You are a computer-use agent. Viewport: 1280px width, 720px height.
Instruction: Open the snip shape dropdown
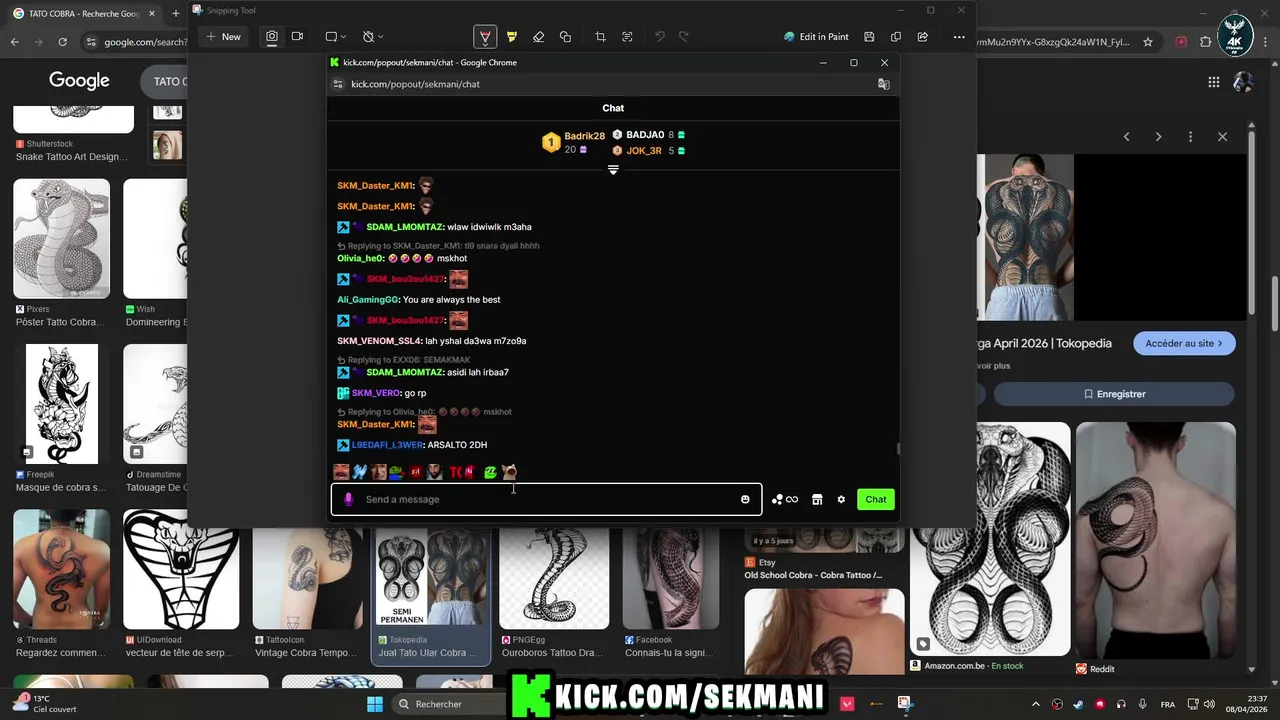coord(336,37)
